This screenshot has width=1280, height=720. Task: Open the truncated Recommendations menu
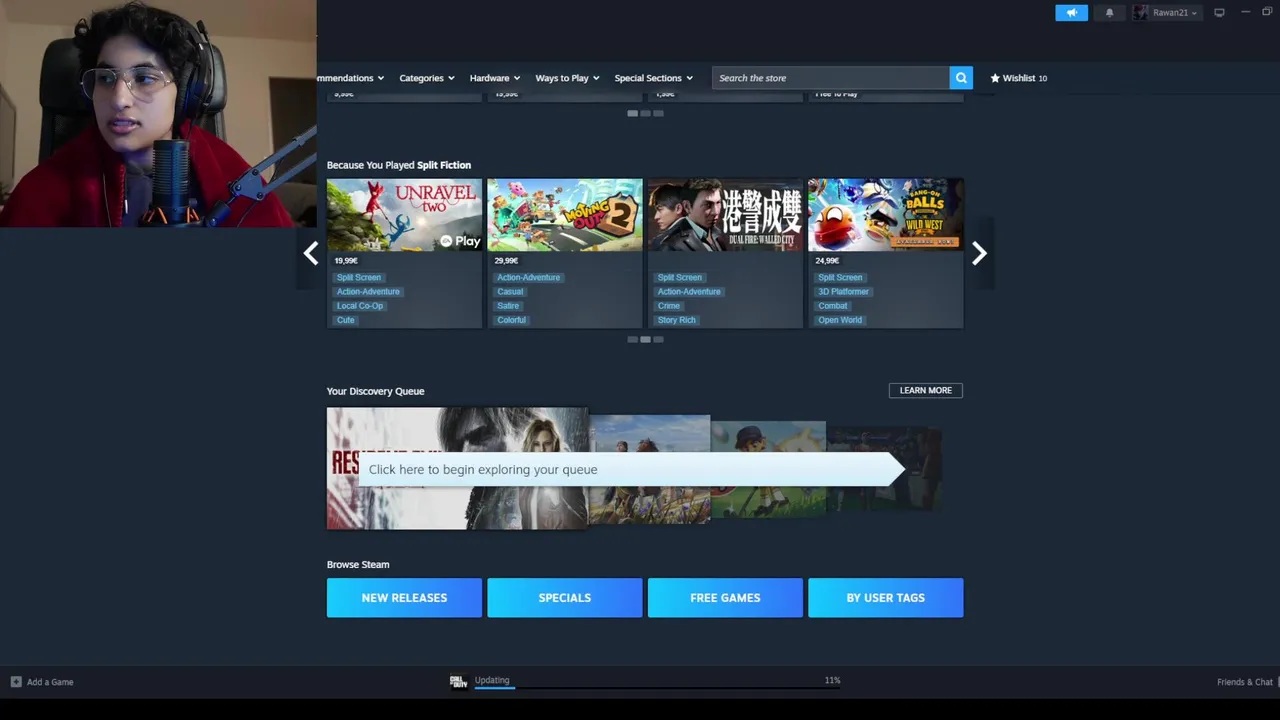click(351, 78)
